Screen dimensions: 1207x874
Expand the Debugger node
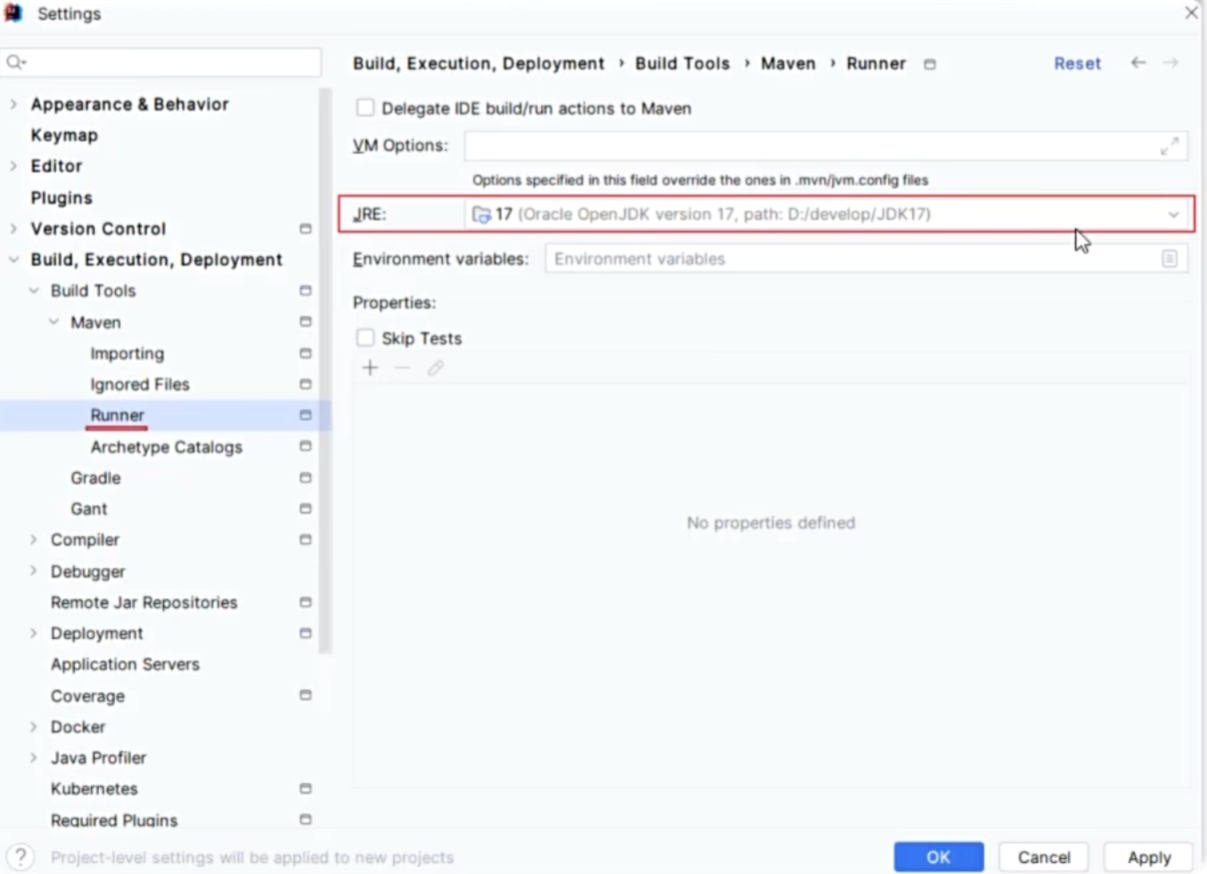coord(33,571)
